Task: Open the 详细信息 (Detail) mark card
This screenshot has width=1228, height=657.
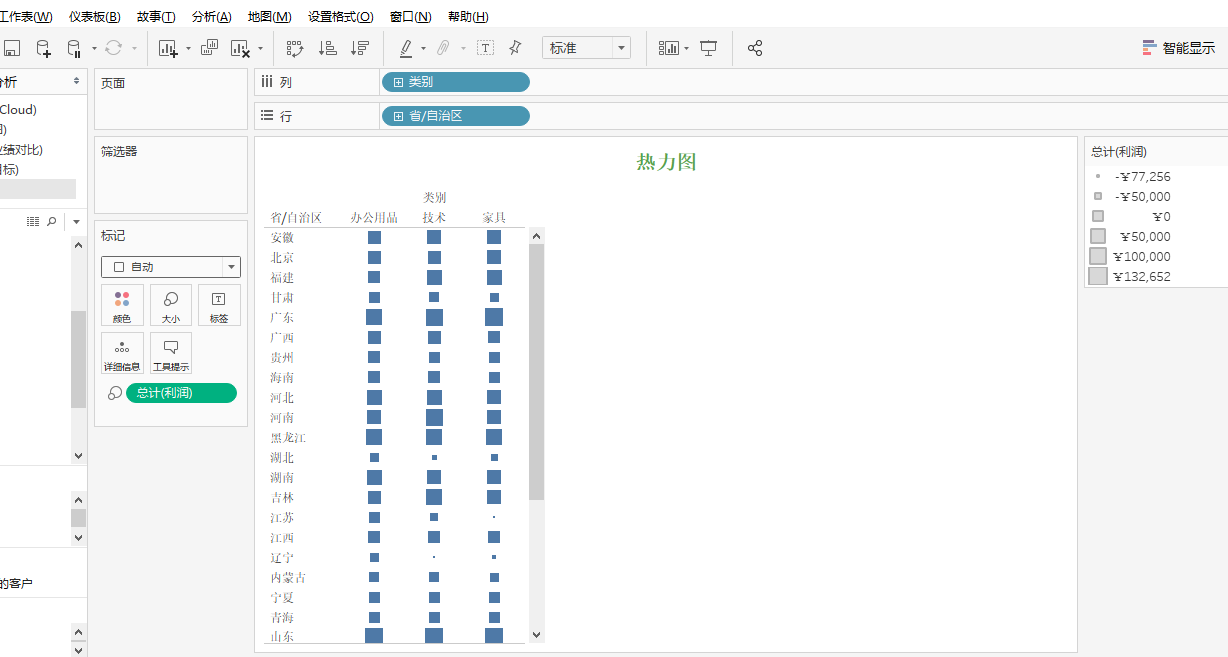Action: click(122, 353)
